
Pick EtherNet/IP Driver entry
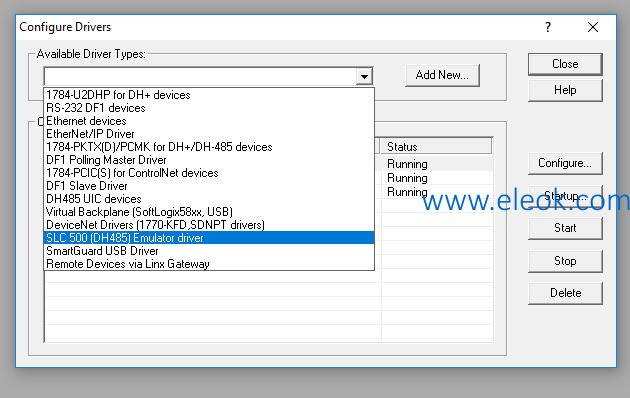pos(209,134)
